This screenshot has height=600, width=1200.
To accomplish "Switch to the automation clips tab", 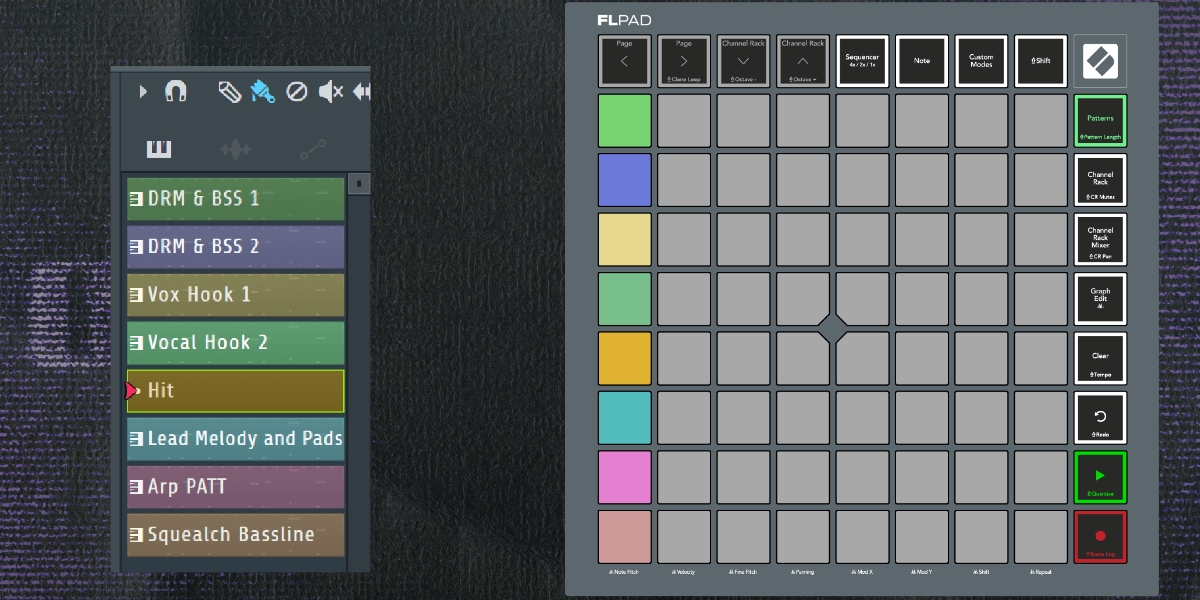I will click(313, 150).
